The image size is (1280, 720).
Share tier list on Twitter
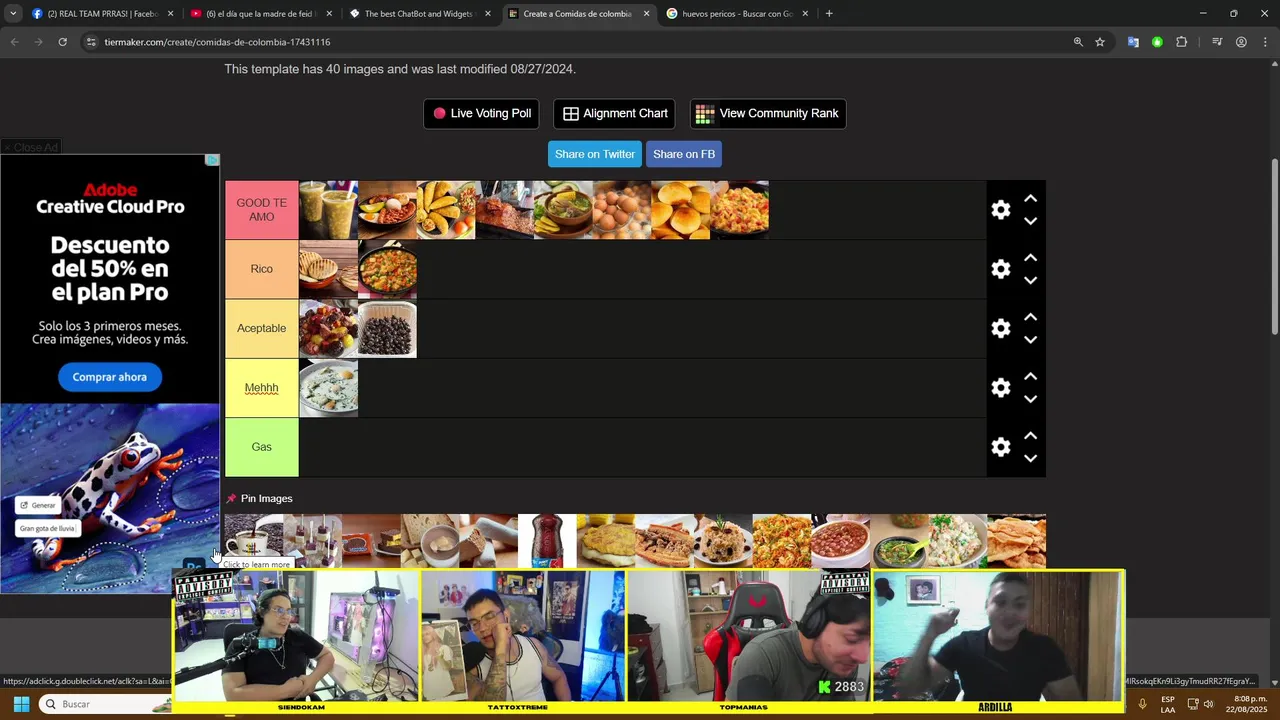pos(595,154)
